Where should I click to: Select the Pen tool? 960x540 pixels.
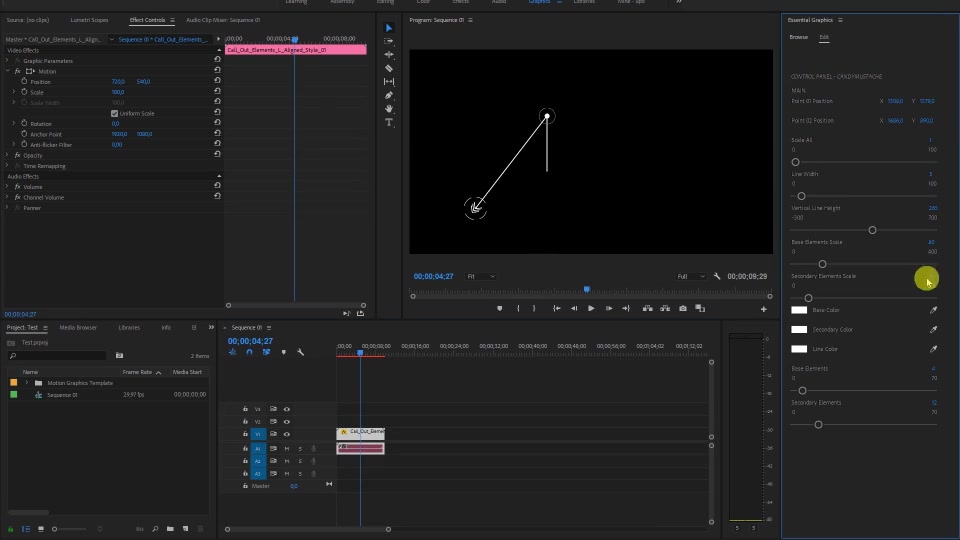pyautogui.click(x=389, y=95)
